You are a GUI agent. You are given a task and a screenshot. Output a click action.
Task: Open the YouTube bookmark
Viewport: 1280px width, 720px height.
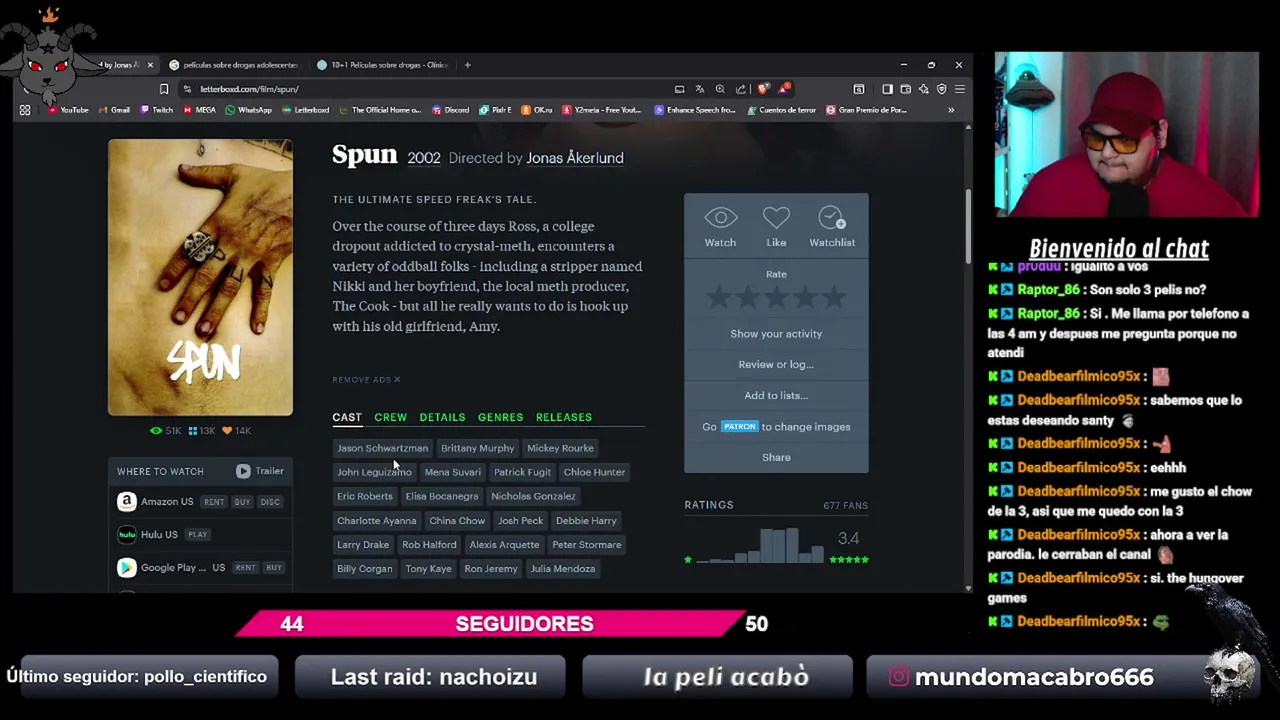tap(68, 110)
